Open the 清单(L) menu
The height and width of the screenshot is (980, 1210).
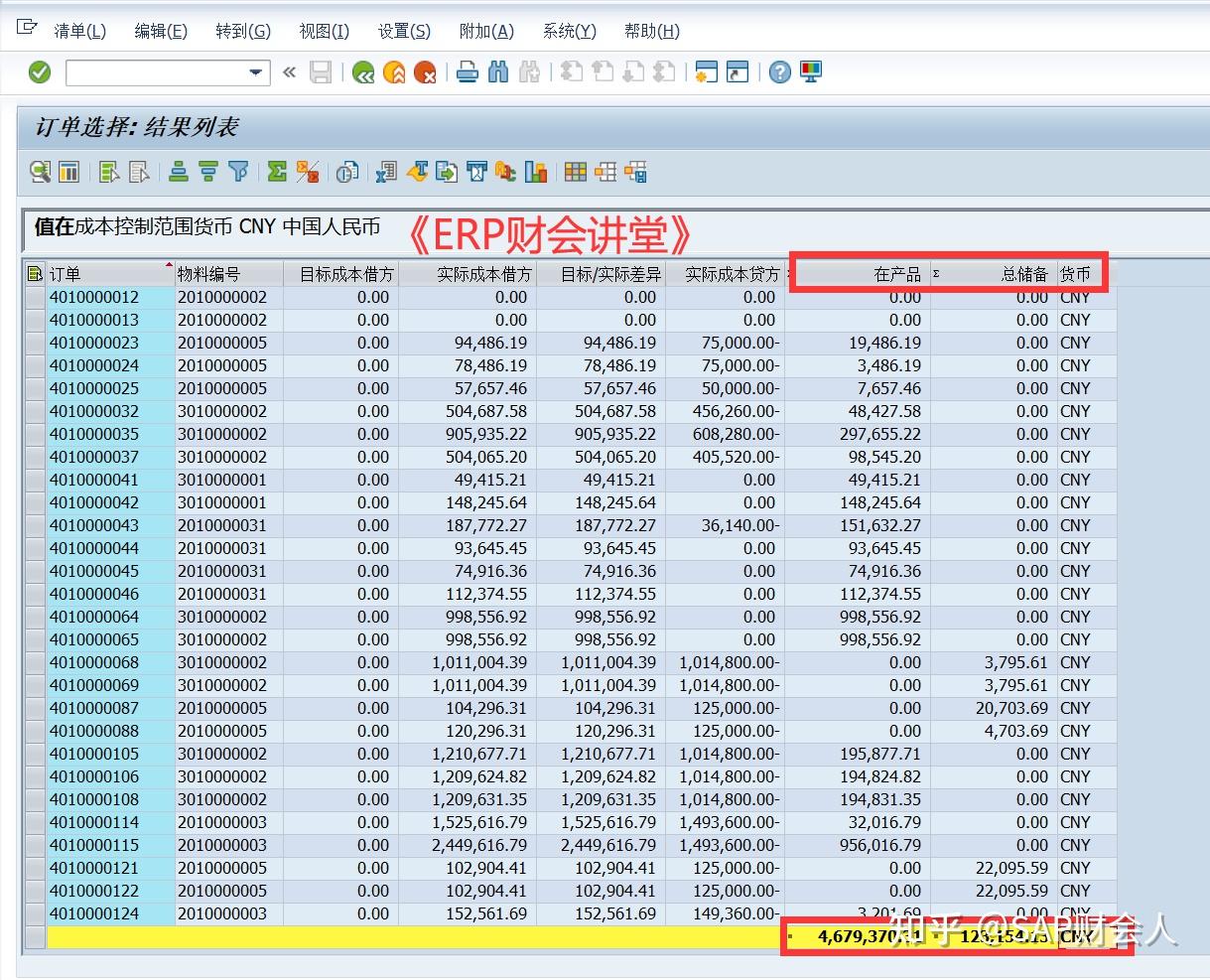tap(78, 31)
